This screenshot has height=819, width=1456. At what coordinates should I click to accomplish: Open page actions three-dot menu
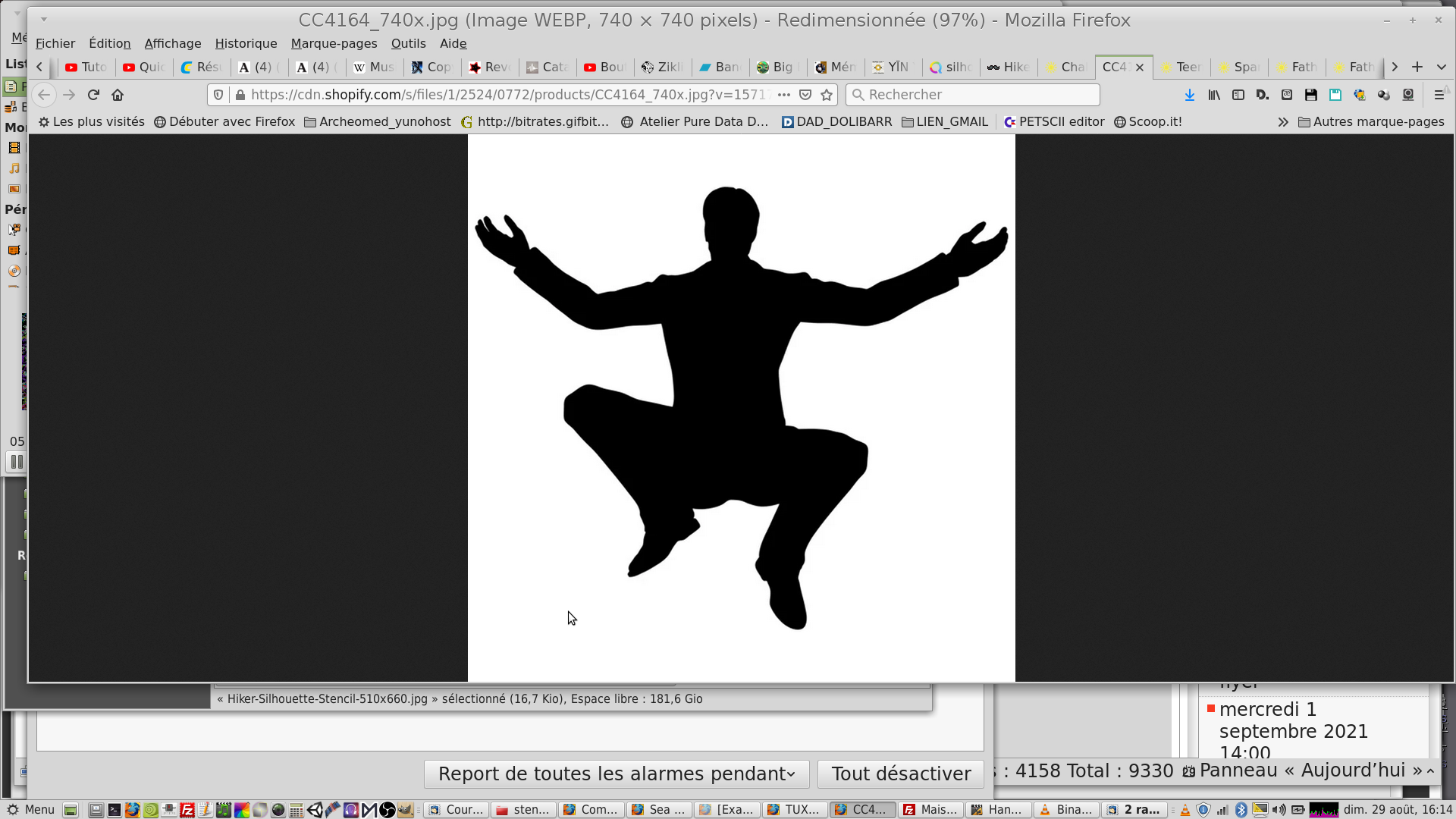784,95
